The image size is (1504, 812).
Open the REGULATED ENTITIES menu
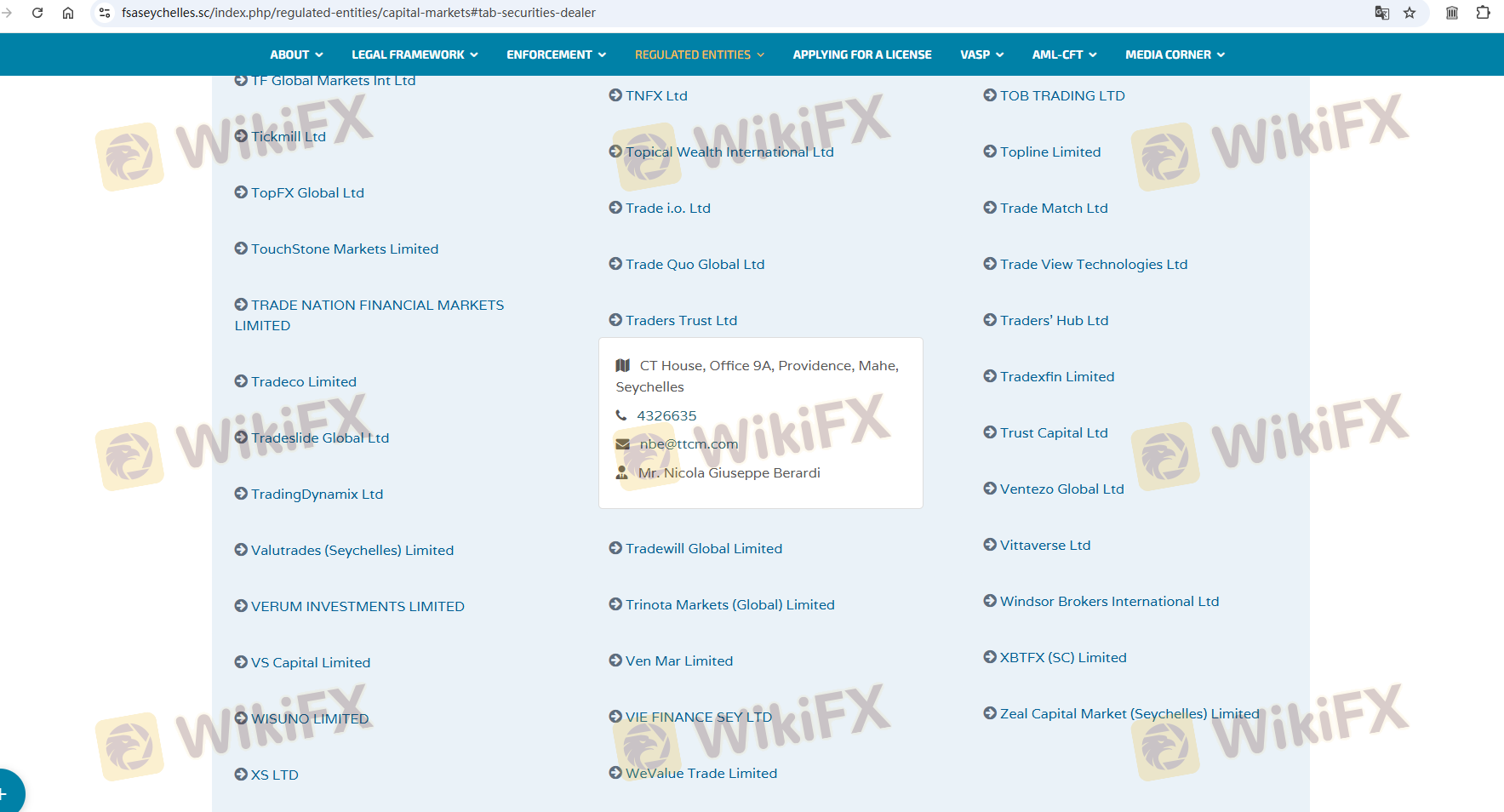point(699,54)
